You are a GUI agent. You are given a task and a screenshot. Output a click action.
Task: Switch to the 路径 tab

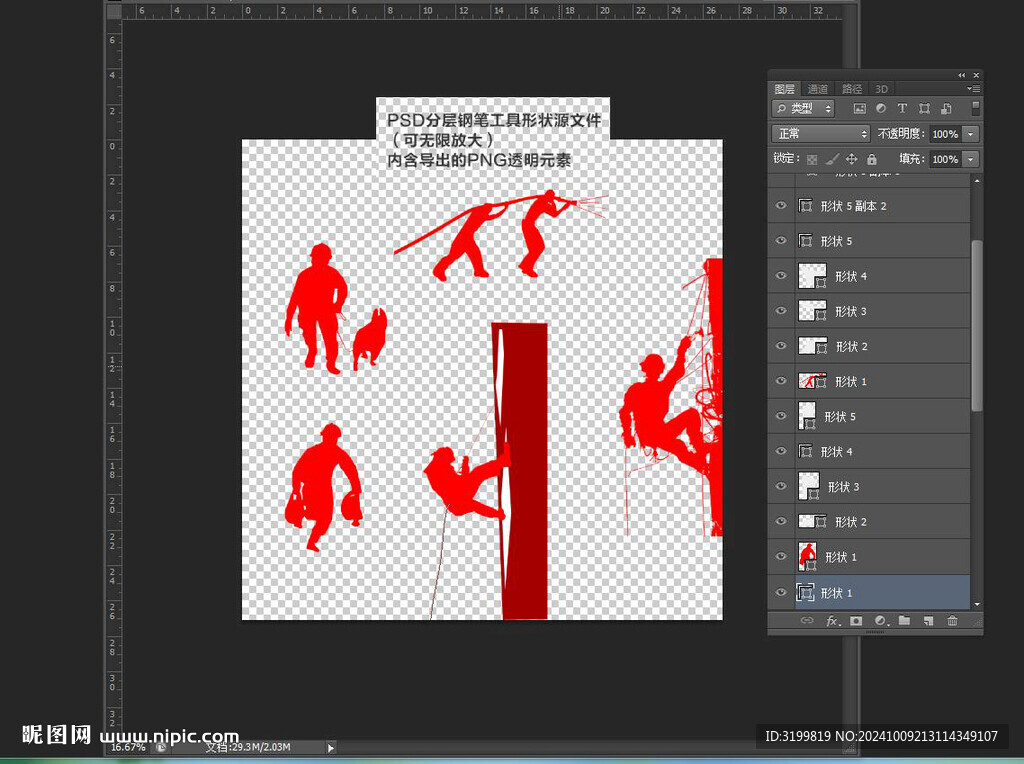pyautogui.click(x=851, y=89)
